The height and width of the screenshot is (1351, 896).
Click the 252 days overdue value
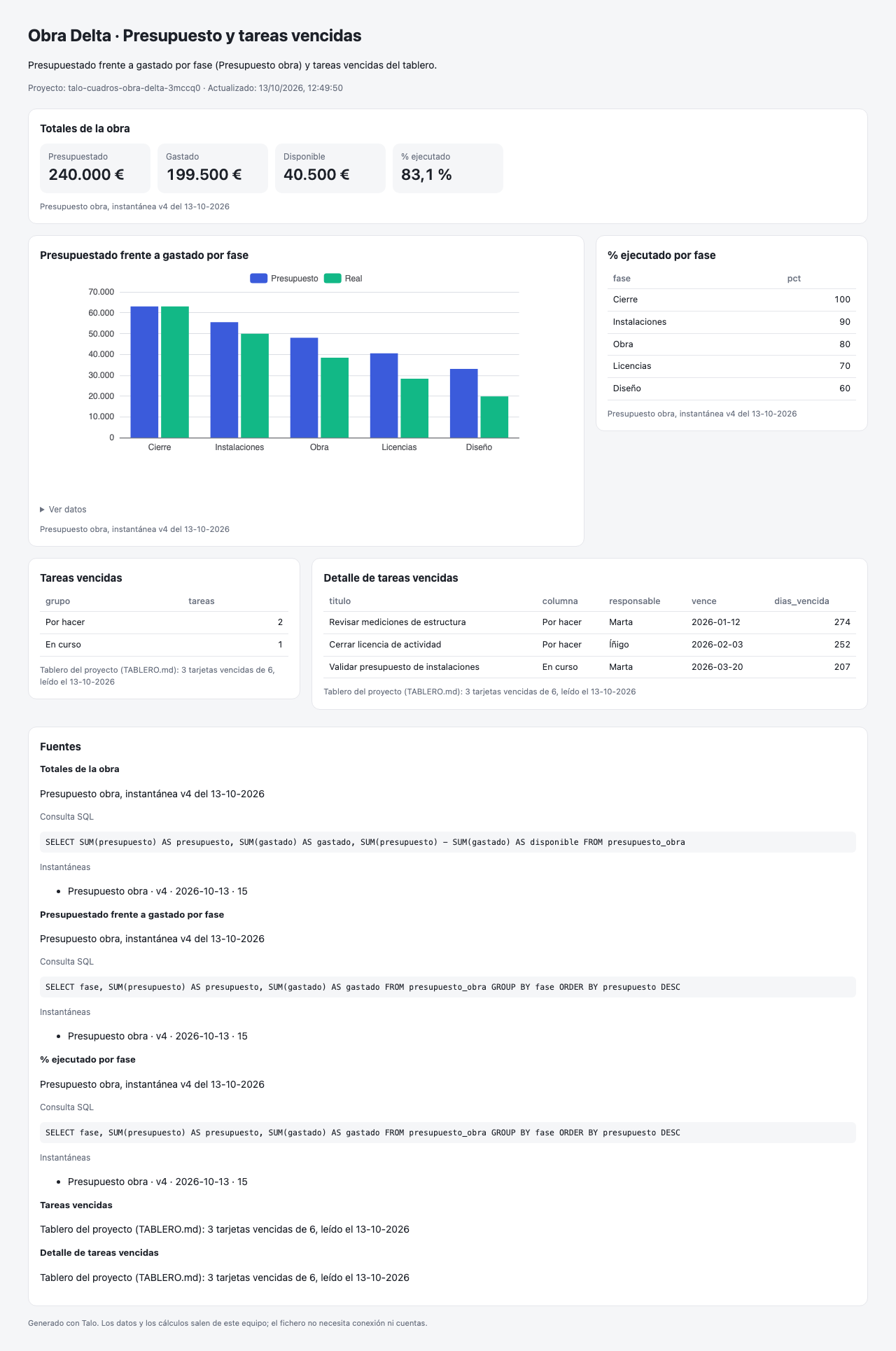(842, 645)
